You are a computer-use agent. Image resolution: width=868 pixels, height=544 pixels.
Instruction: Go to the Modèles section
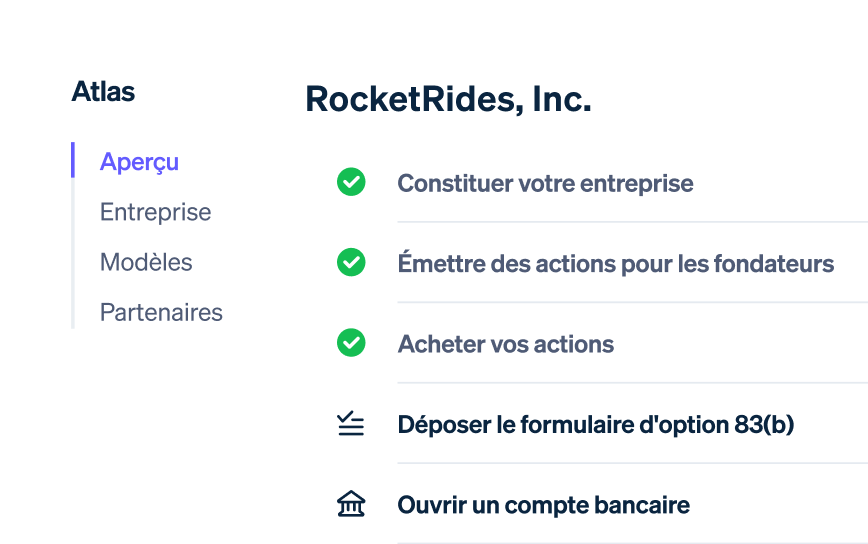pyautogui.click(x=146, y=262)
